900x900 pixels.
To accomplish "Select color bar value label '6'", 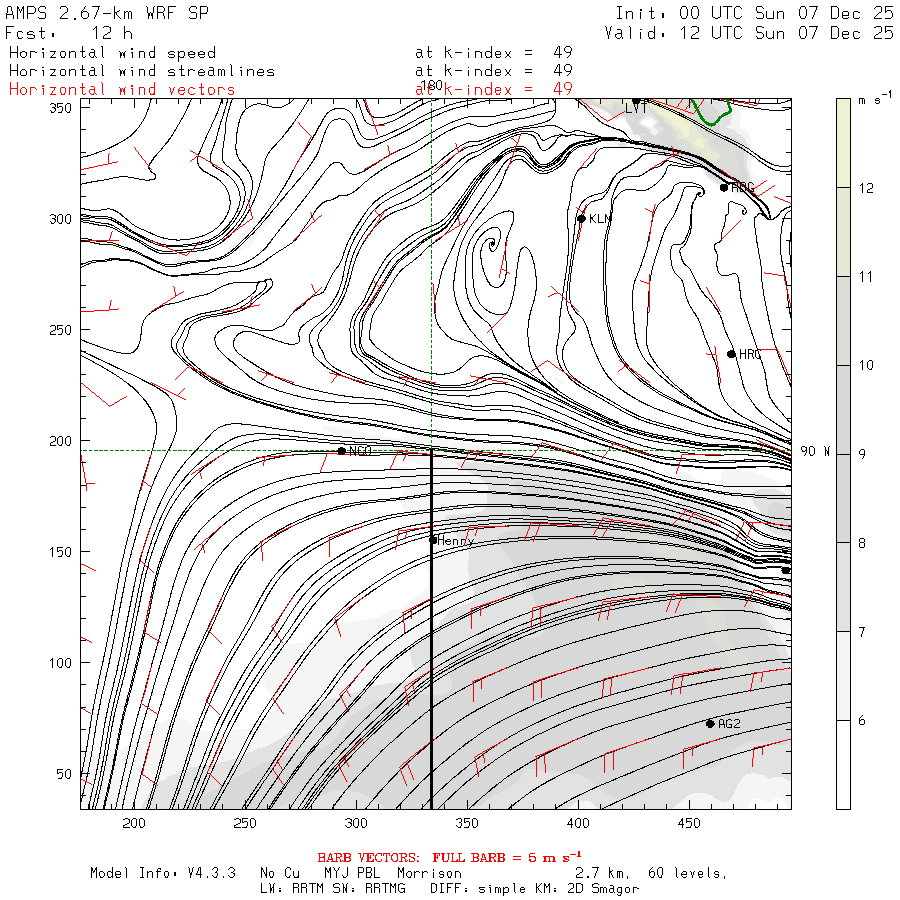I will (862, 720).
